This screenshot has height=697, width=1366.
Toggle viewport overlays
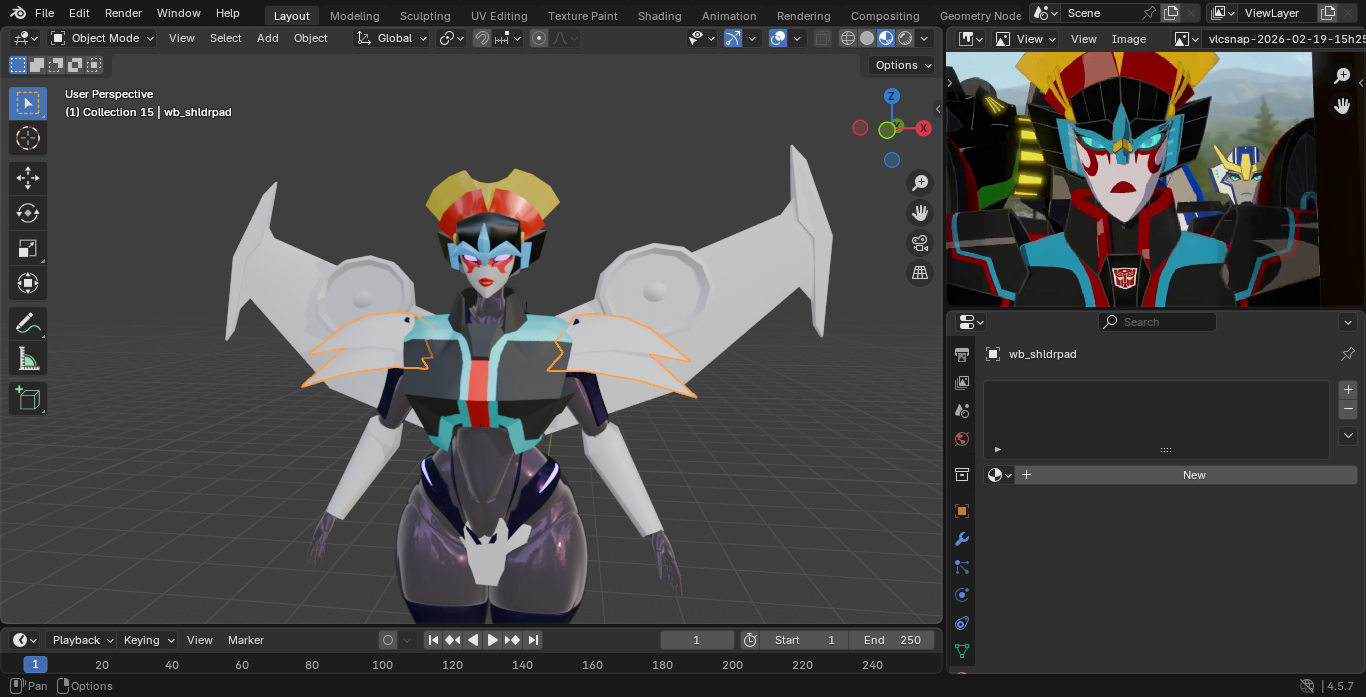click(778, 38)
